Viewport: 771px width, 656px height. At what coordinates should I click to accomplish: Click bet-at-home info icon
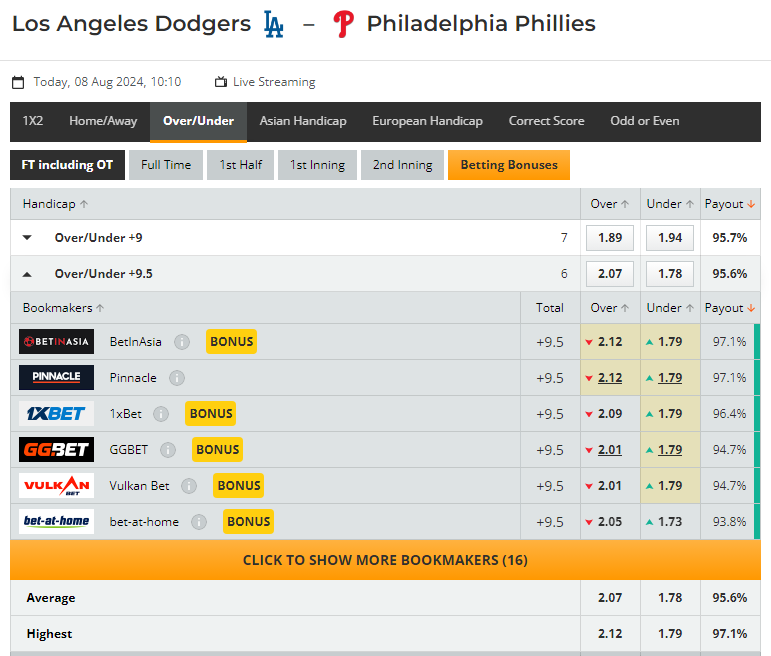coord(199,522)
